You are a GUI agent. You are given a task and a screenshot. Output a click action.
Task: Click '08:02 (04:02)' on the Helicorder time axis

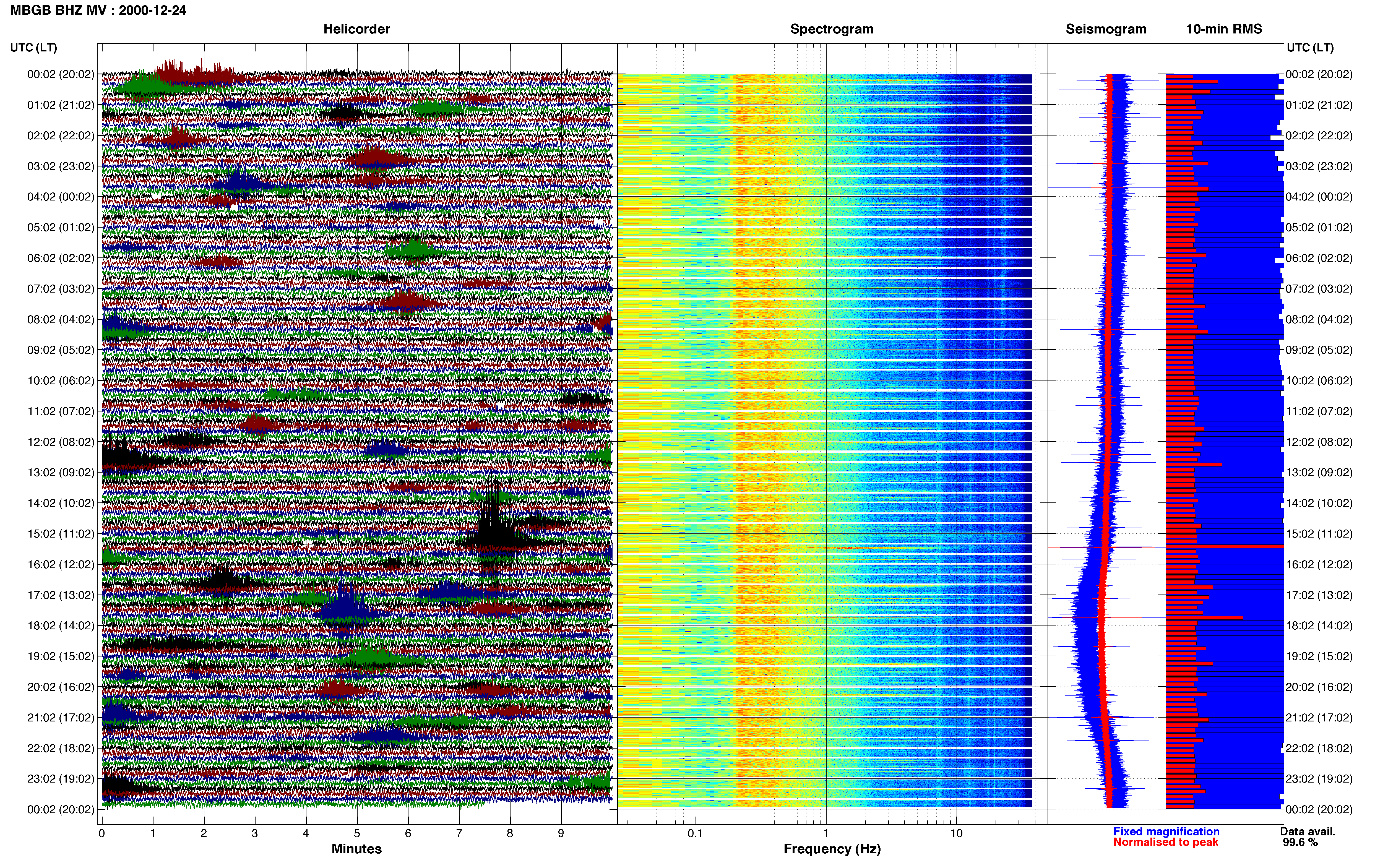(x=60, y=319)
